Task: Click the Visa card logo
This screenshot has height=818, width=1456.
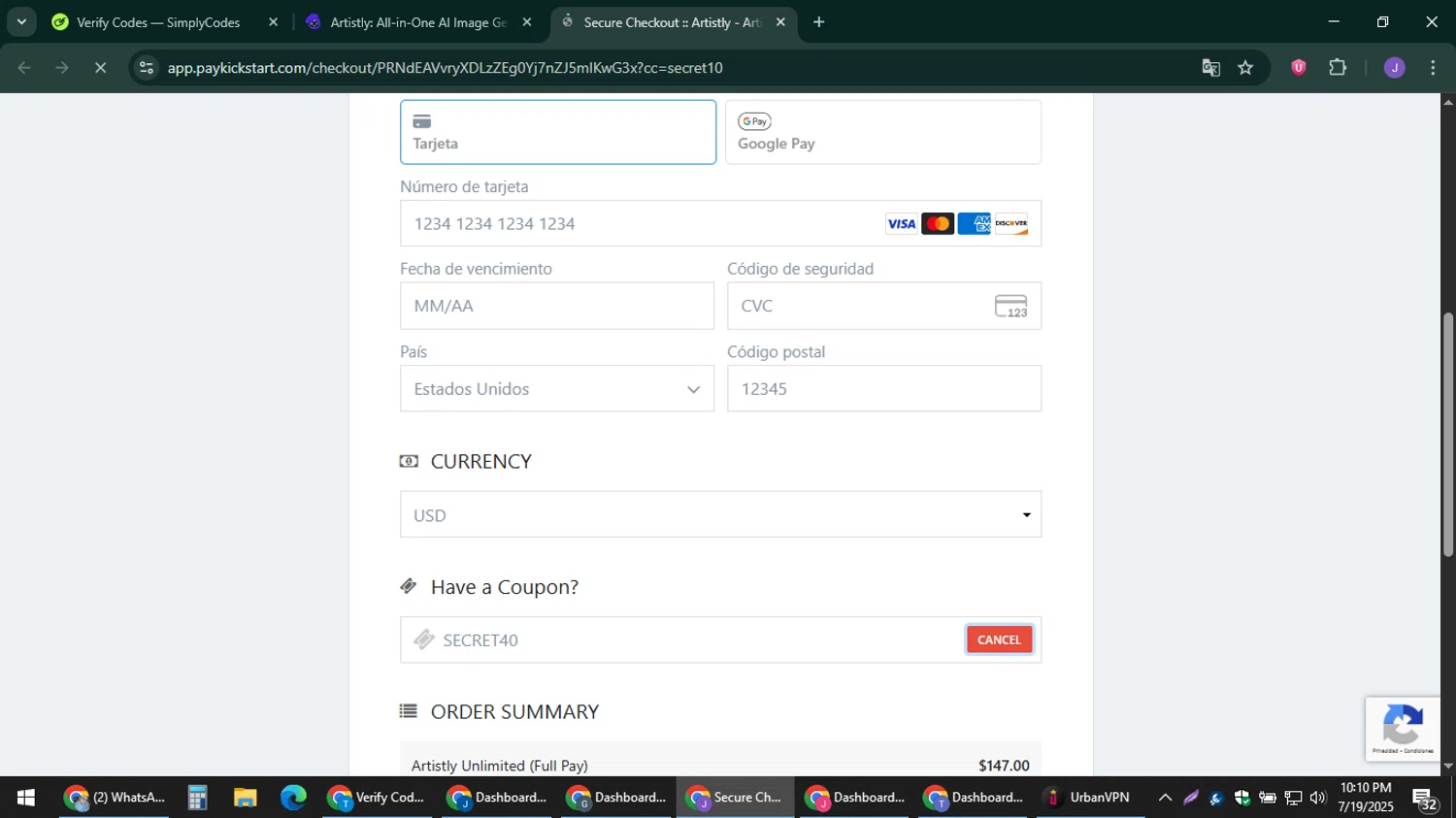Action: 901,224
